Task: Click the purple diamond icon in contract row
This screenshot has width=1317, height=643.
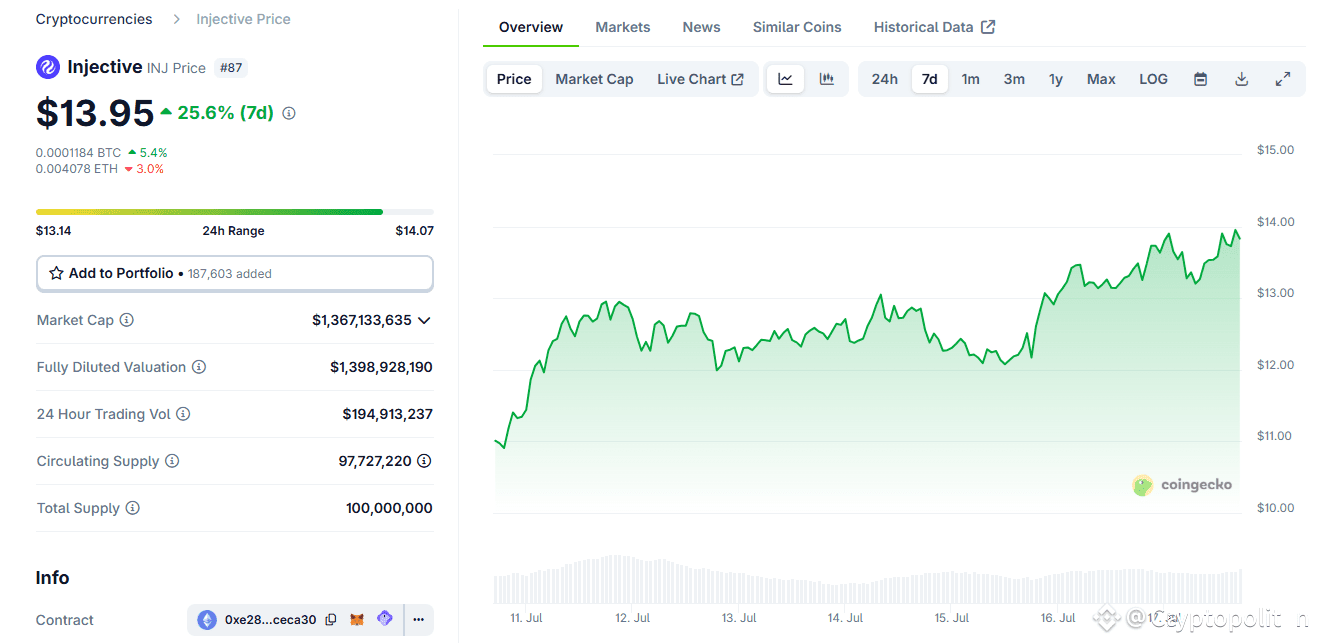Action: 385,619
